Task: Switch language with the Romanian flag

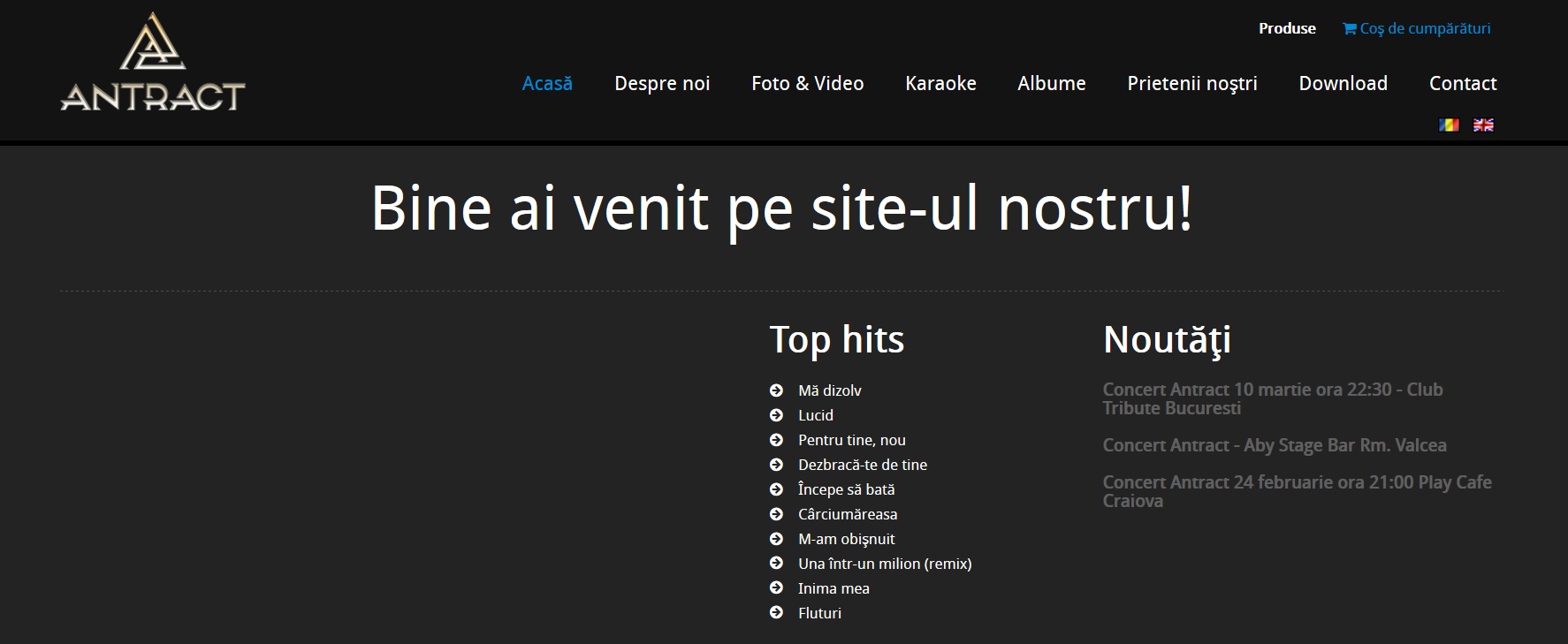Action: coord(1449,125)
